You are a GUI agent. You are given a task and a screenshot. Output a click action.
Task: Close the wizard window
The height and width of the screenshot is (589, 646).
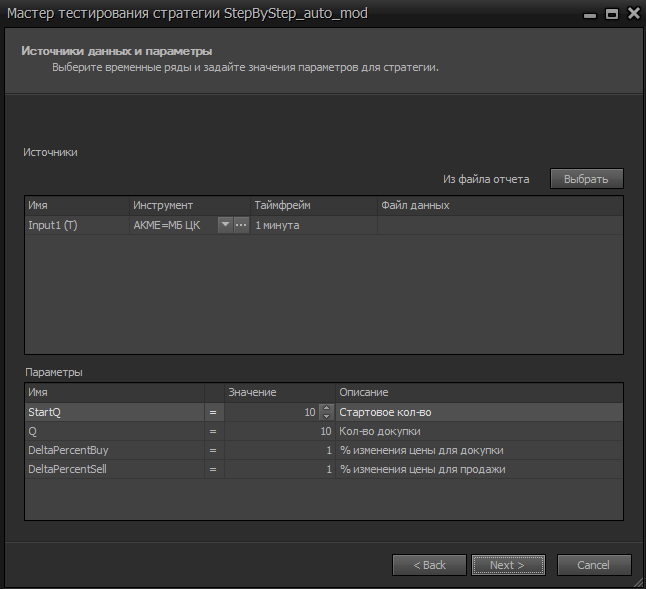[634, 13]
